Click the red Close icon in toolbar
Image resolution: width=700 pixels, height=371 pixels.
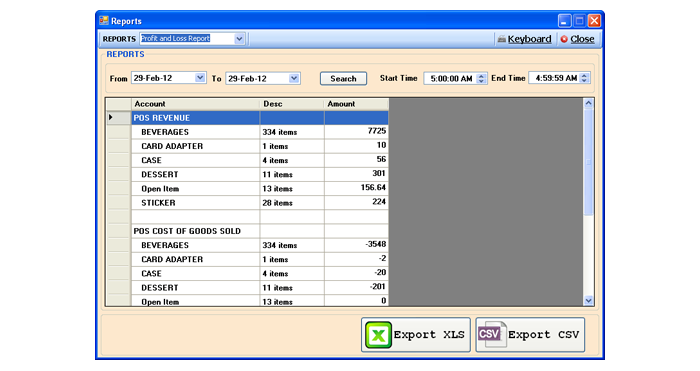point(564,39)
